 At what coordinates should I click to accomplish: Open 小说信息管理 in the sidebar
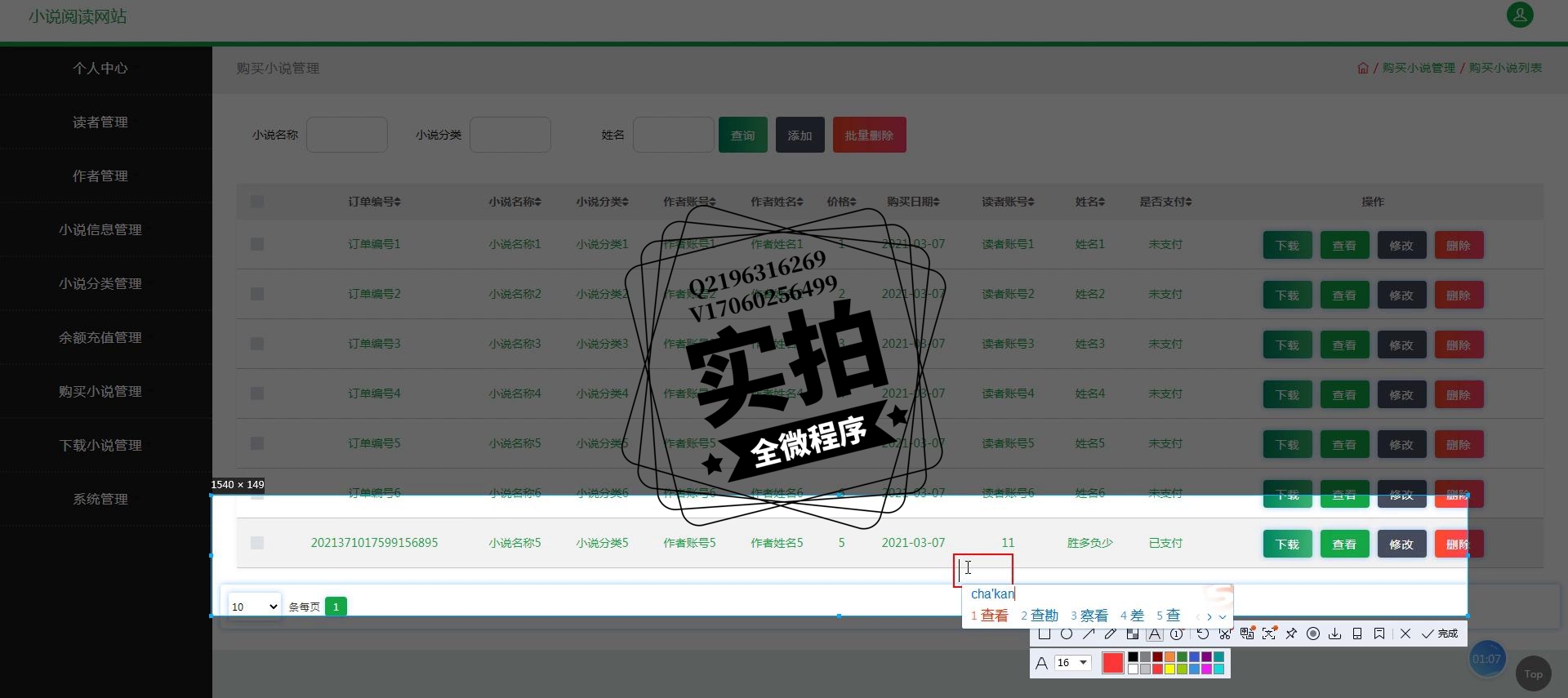click(x=100, y=230)
